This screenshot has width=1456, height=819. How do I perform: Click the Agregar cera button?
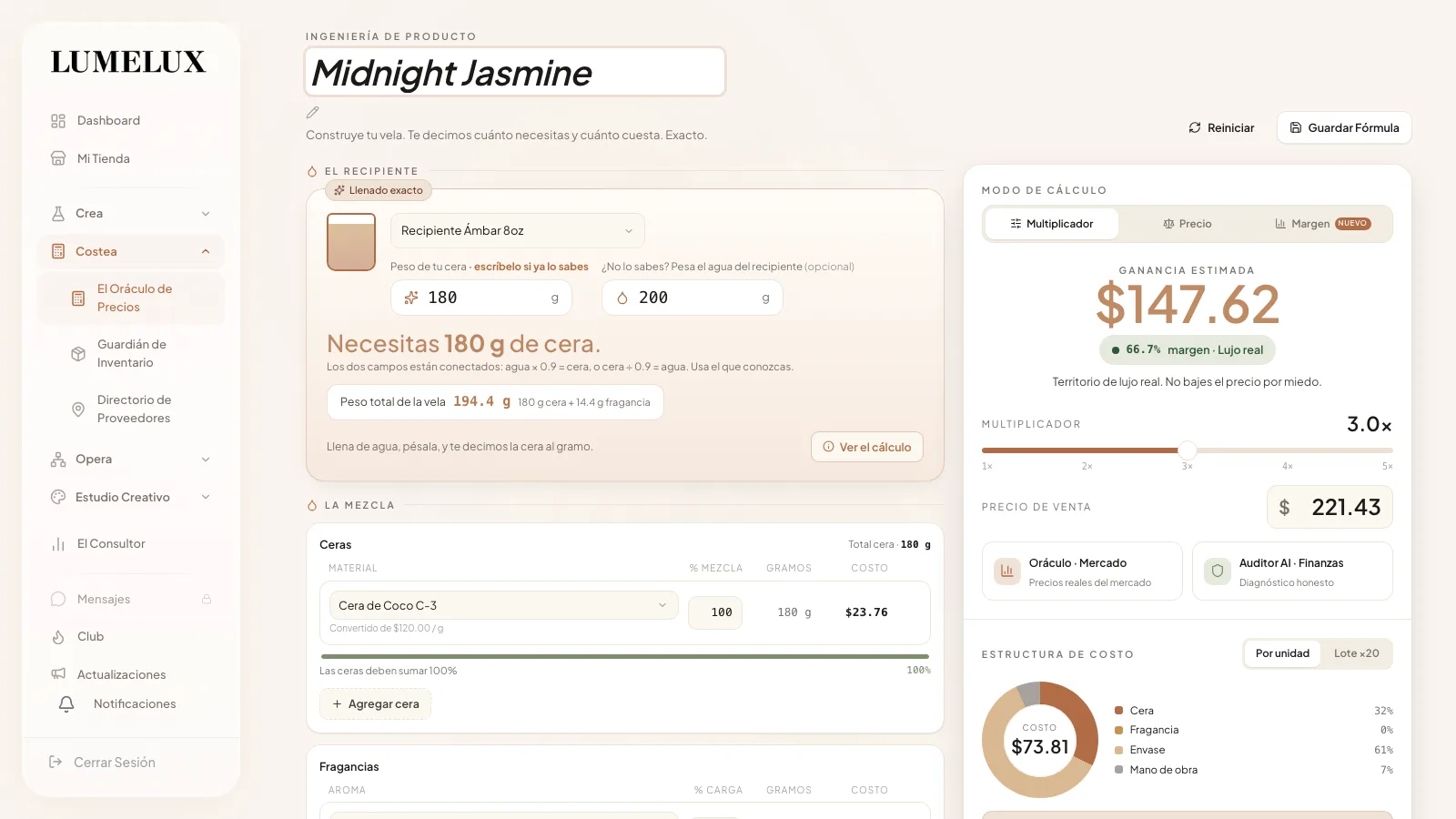(x=375, y=704)
